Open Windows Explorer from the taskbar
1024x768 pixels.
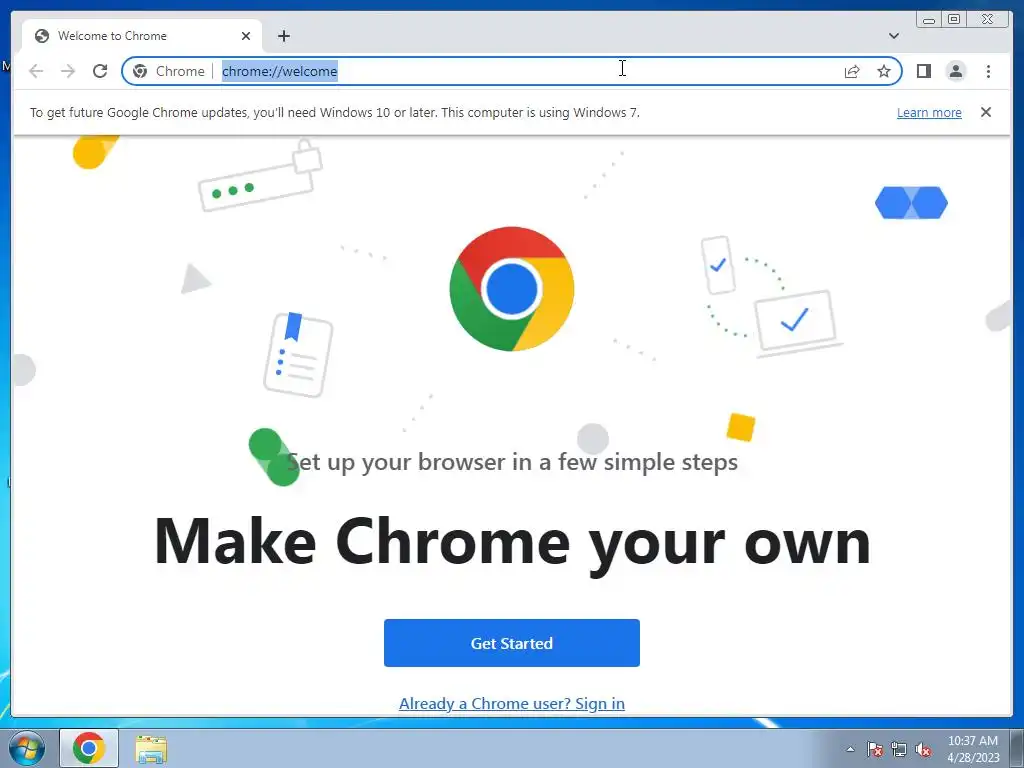click(151, 748)
